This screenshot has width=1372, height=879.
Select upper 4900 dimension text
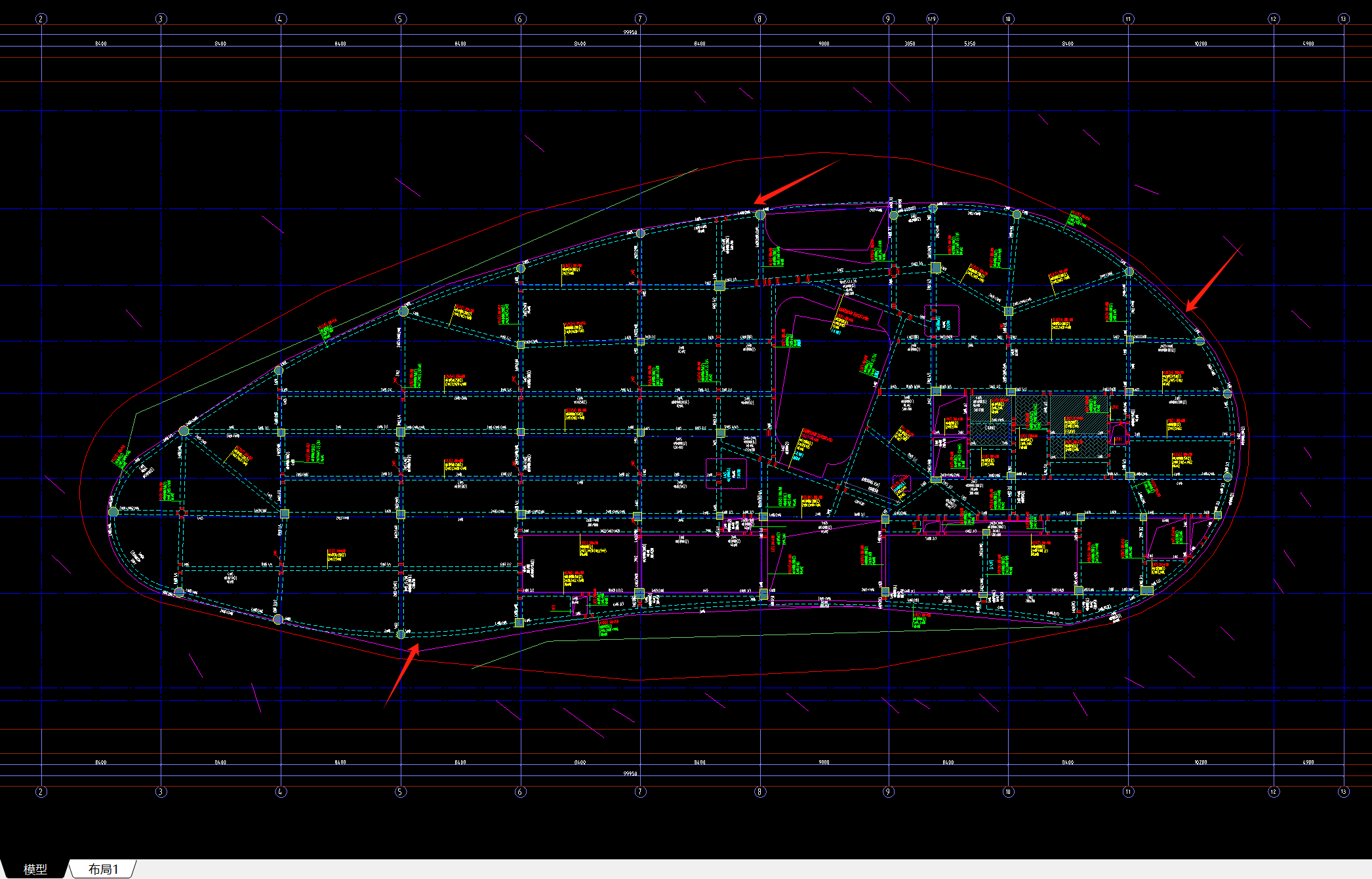pyautogui.click(x=1308, y=44)
